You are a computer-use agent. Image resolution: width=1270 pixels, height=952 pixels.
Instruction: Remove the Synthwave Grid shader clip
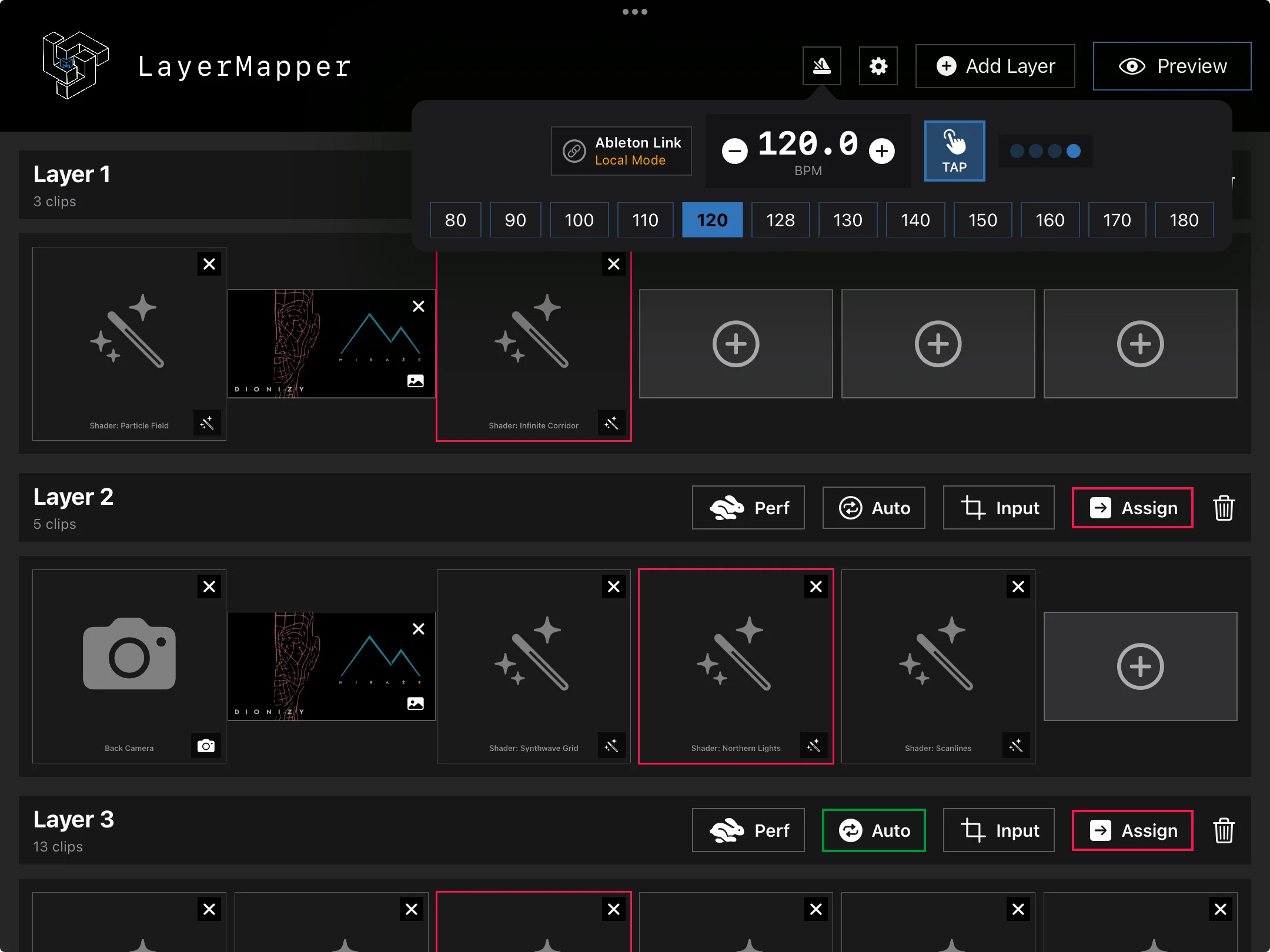click(x=613, y=586)
